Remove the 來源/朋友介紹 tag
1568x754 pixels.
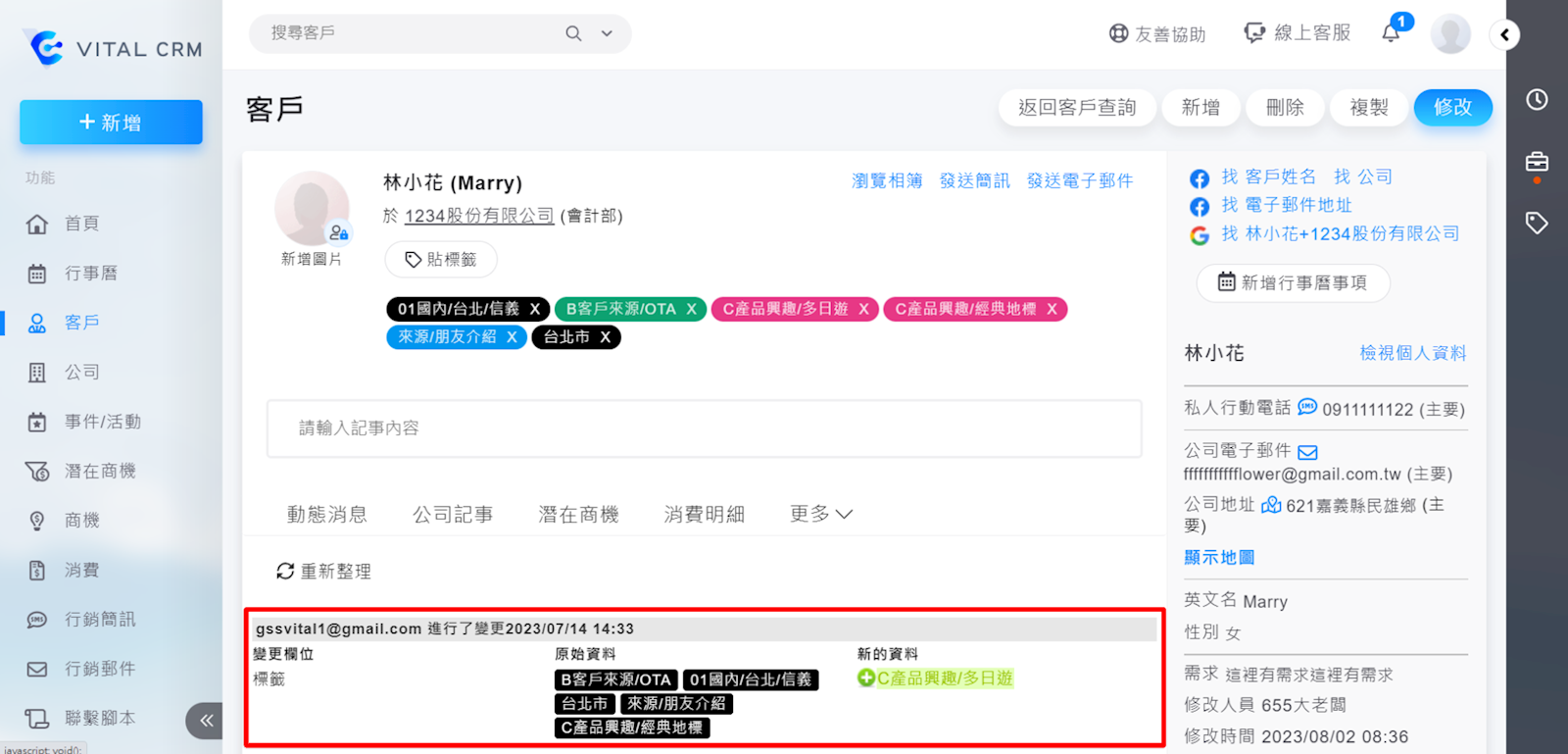(x=512, y=337)
